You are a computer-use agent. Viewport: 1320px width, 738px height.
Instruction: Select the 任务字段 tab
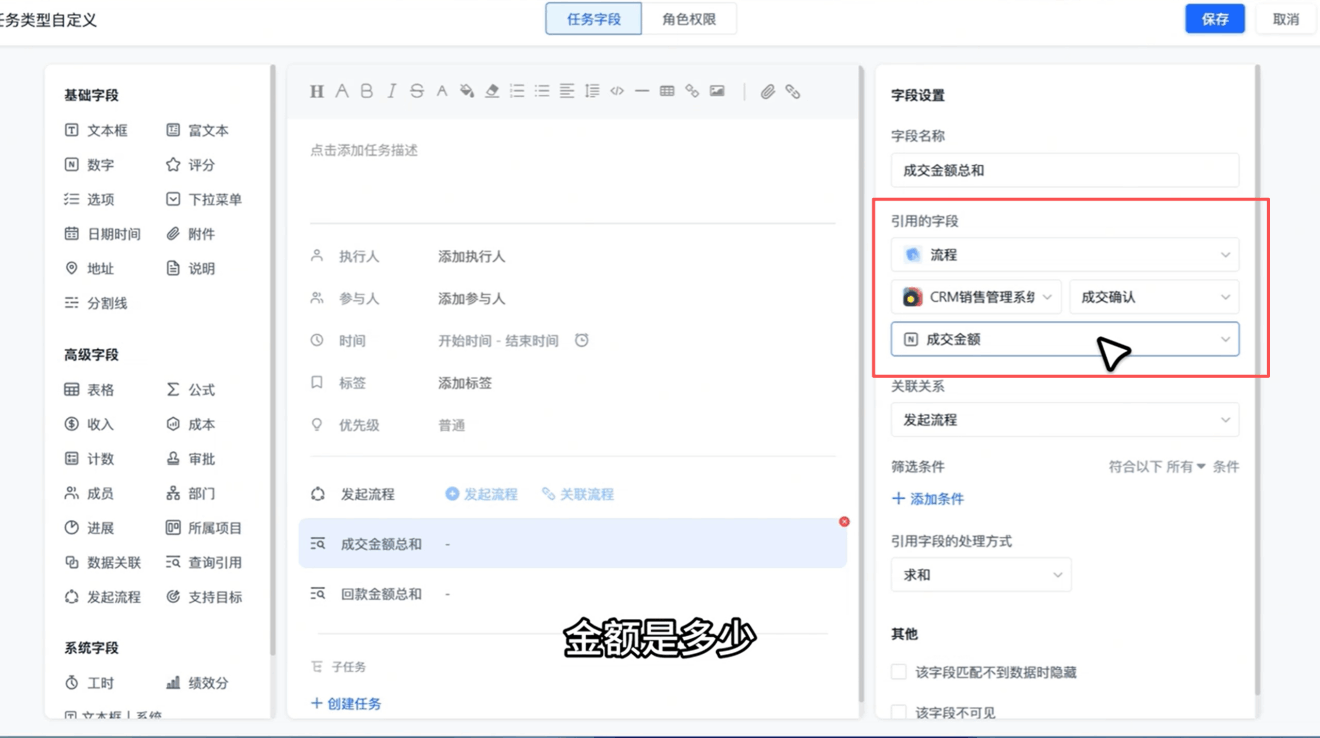click(594, 19)
